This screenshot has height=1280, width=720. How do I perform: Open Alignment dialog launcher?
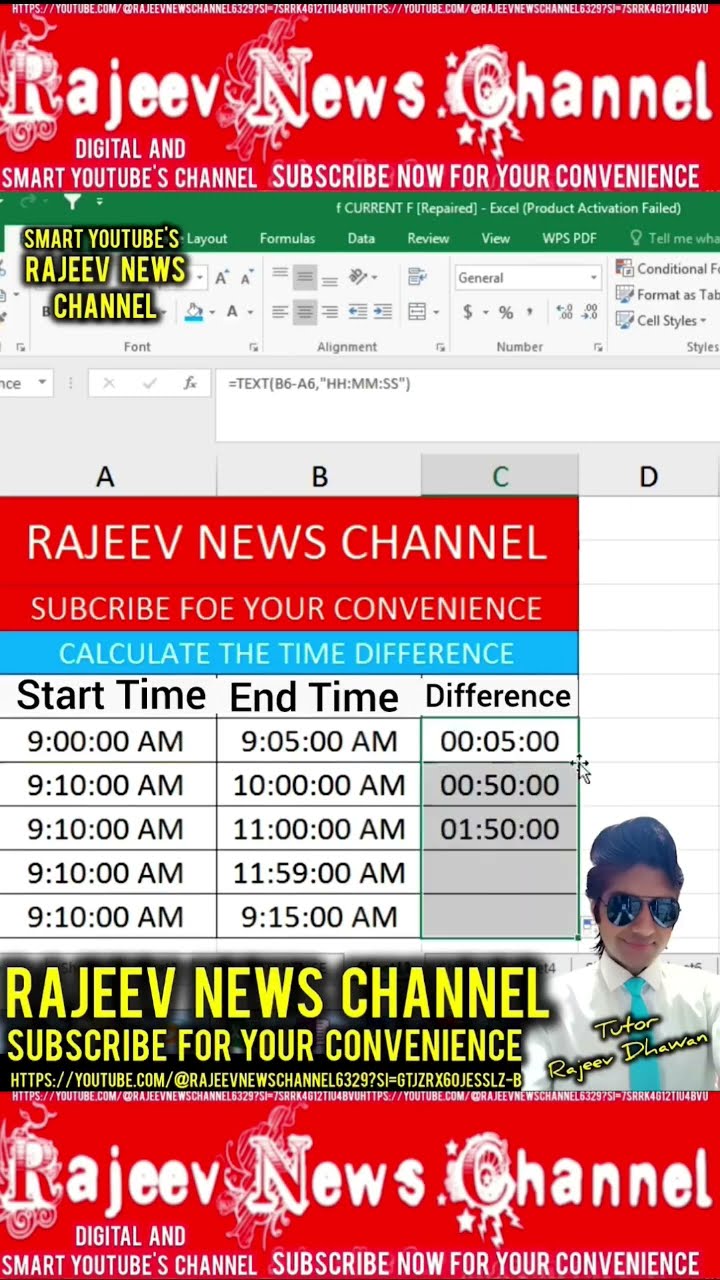[x=440, y=347]
